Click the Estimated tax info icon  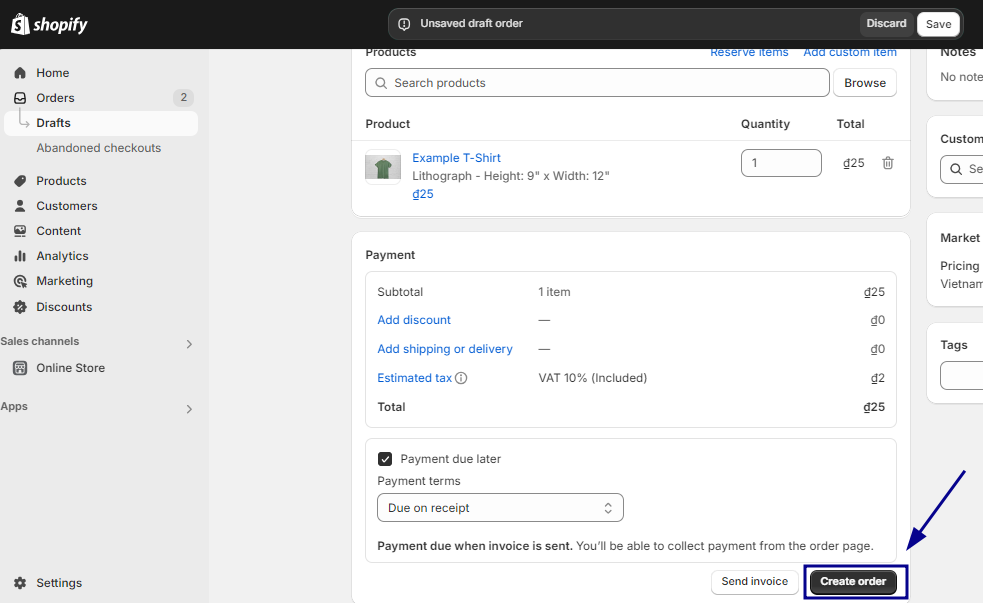pyautogui.click(x=461, y=378)
